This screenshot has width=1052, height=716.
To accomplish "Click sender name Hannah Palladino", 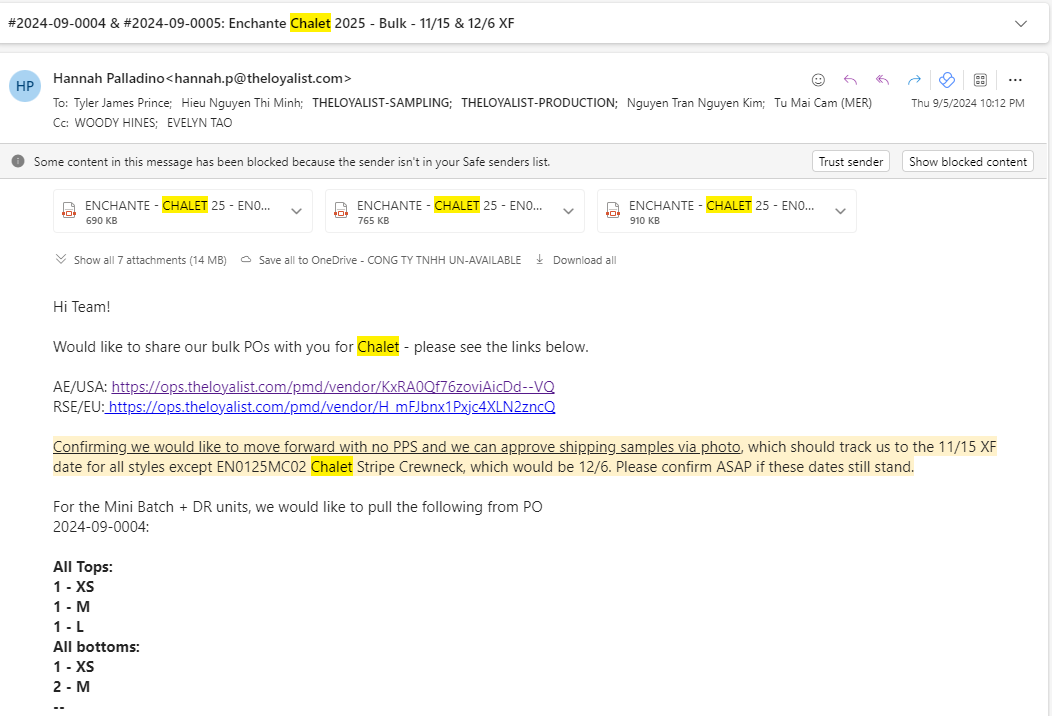I will click(x=109, y=79).
